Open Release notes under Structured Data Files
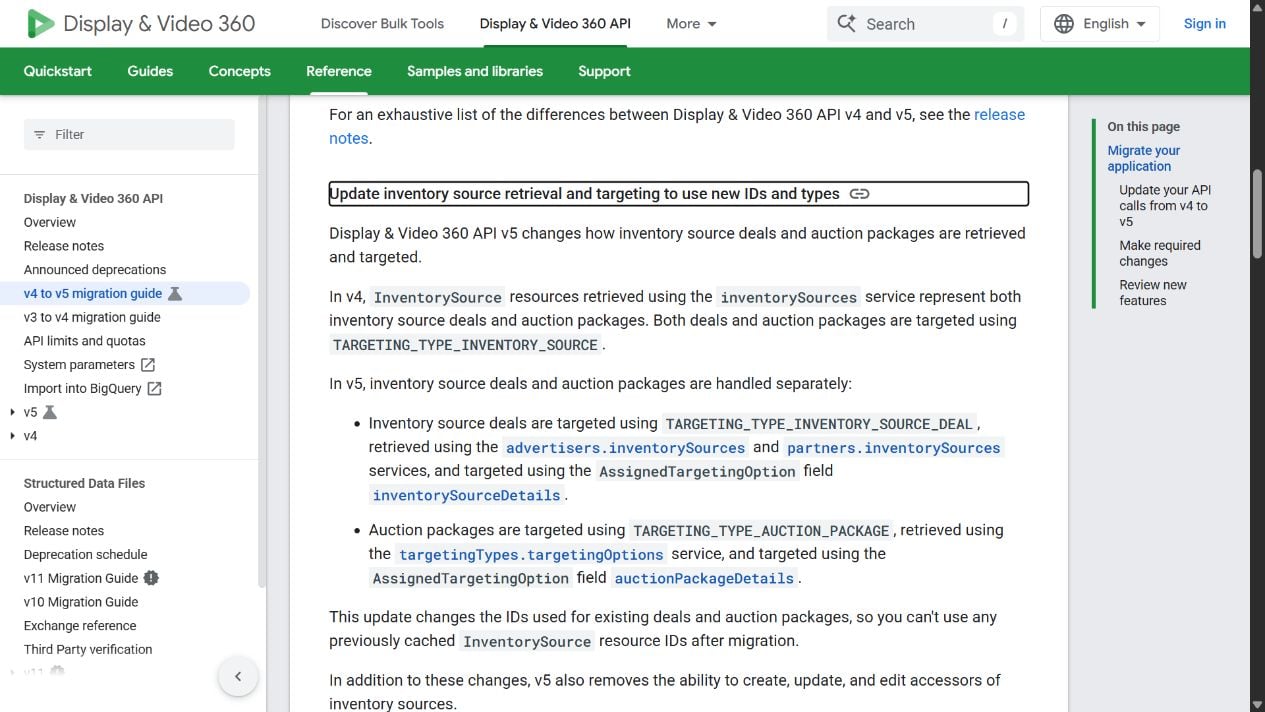 point(64,531)
